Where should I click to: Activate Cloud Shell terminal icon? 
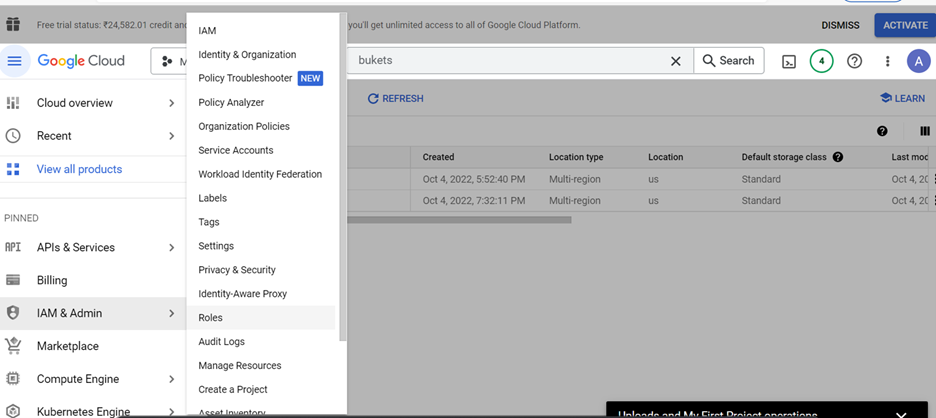click(789, 61)
